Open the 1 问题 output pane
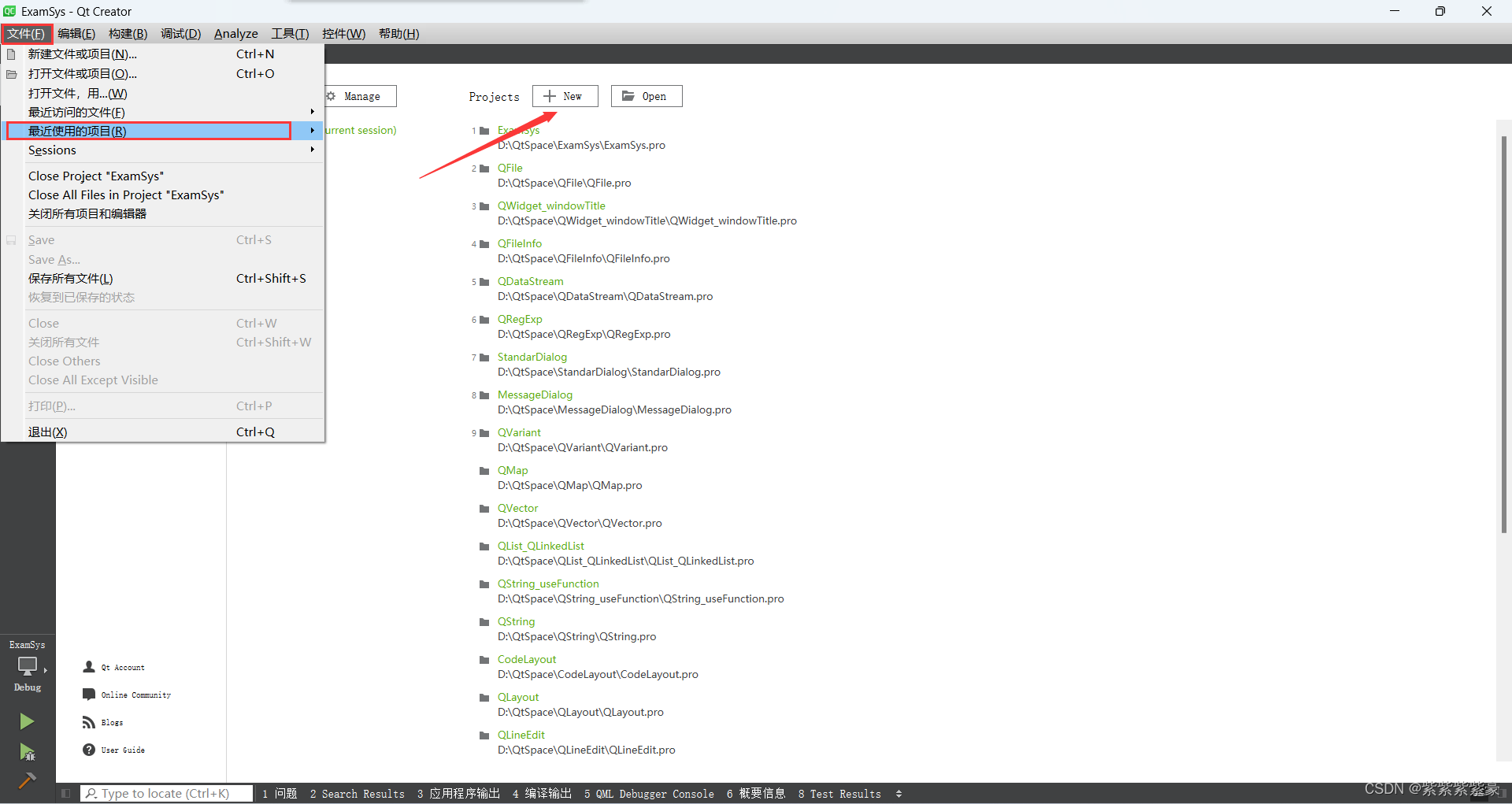 pyautogui.click(x=280, y=794)
